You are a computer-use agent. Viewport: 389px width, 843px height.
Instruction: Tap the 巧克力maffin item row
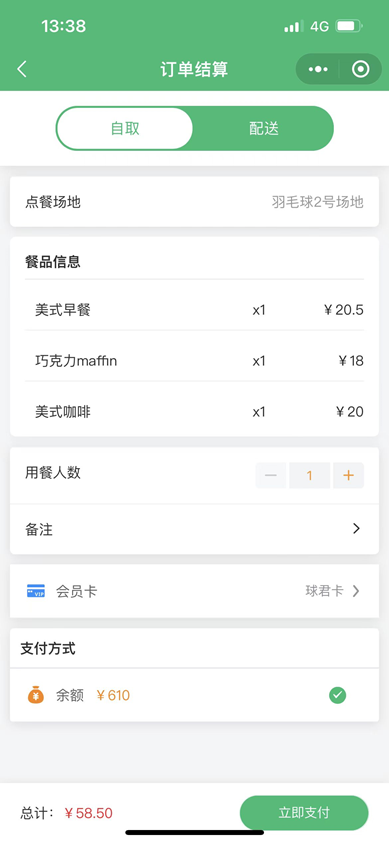point(194,361)
